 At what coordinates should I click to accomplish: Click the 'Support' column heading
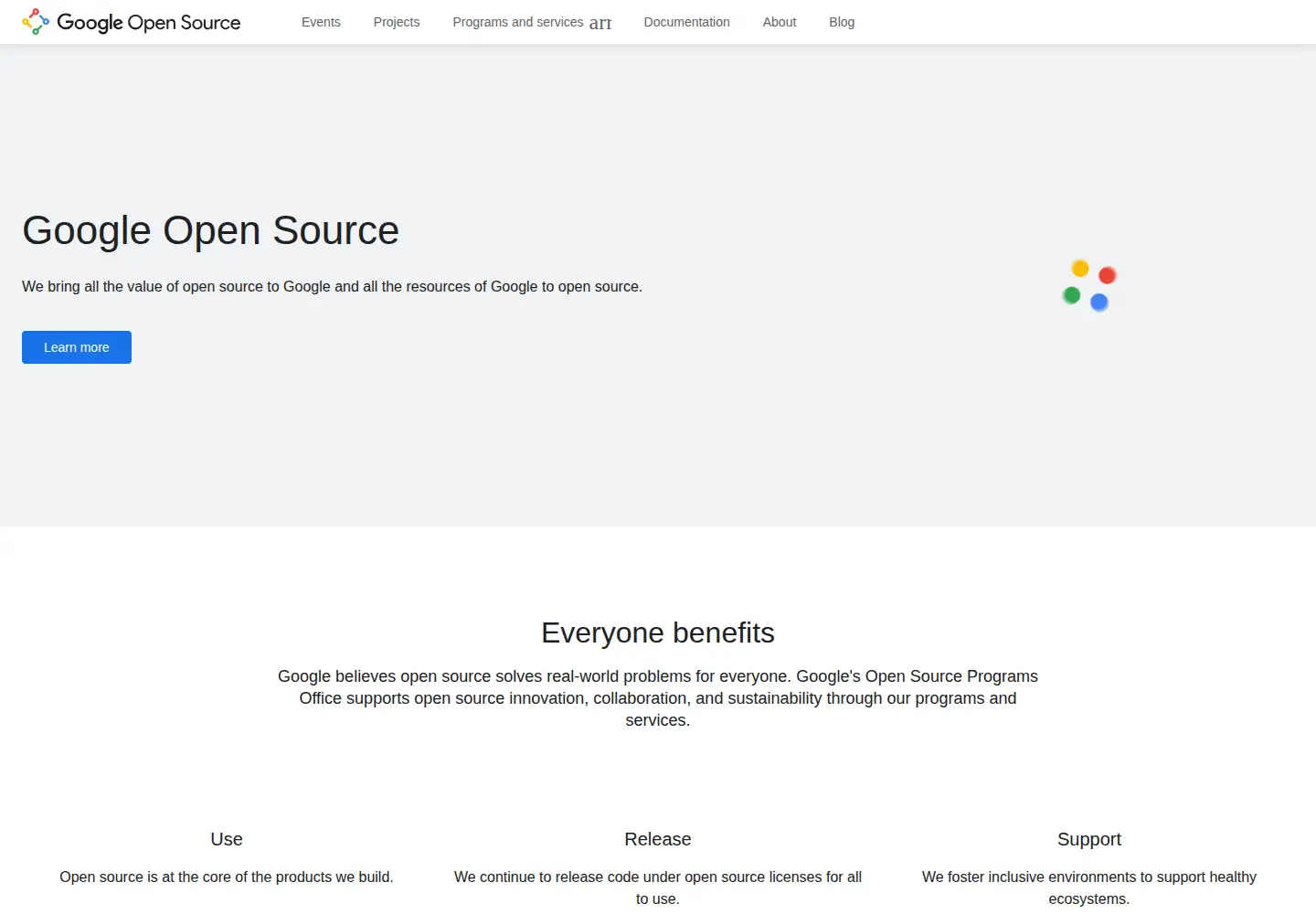tap(1089, 839)
